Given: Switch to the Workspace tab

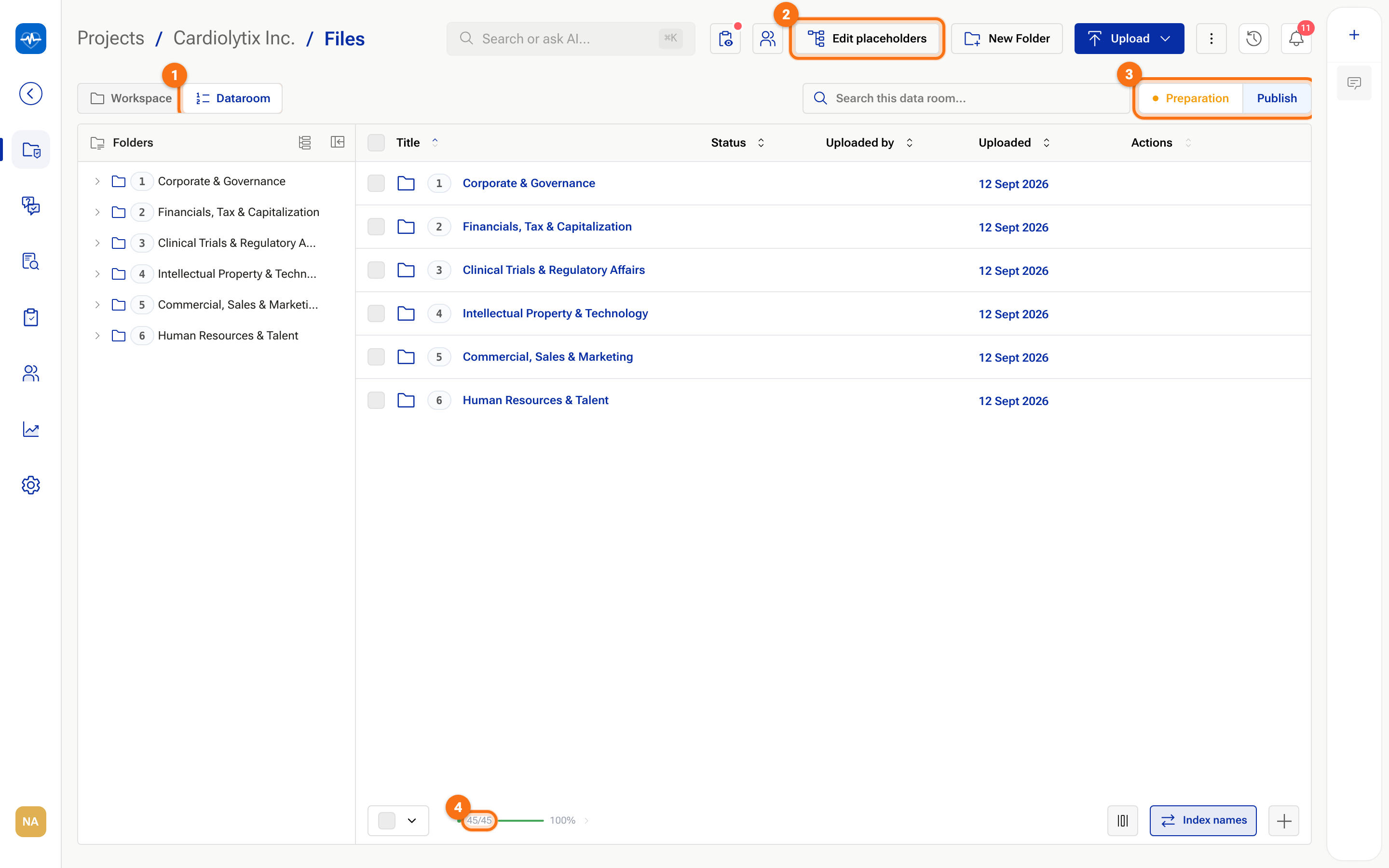Looking at the screenshot, I should coord(131,98).
